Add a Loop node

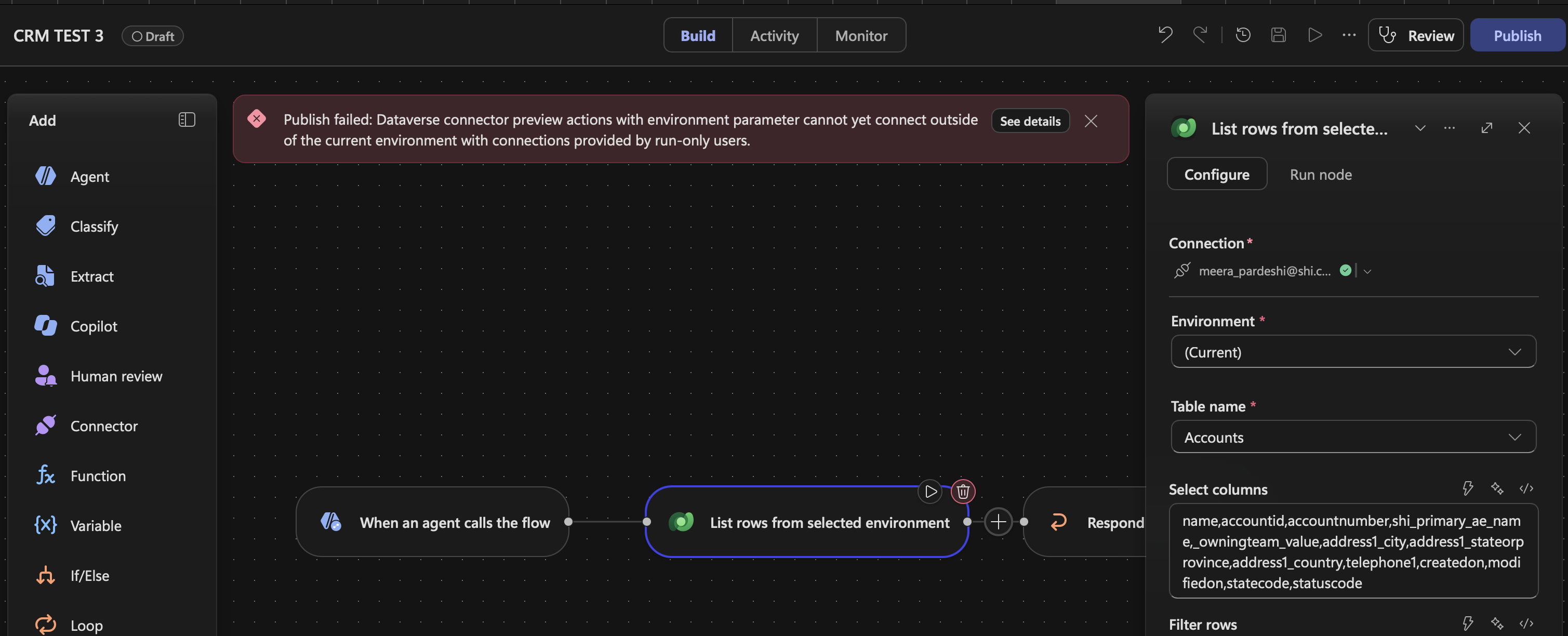coord(69,625)
